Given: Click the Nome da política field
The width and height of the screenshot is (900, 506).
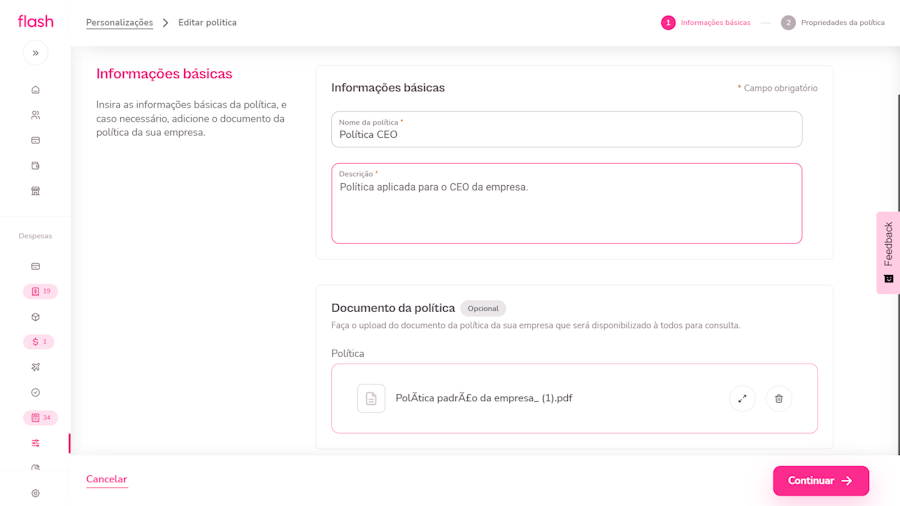Looking at the screenshot, I should 566,134.
